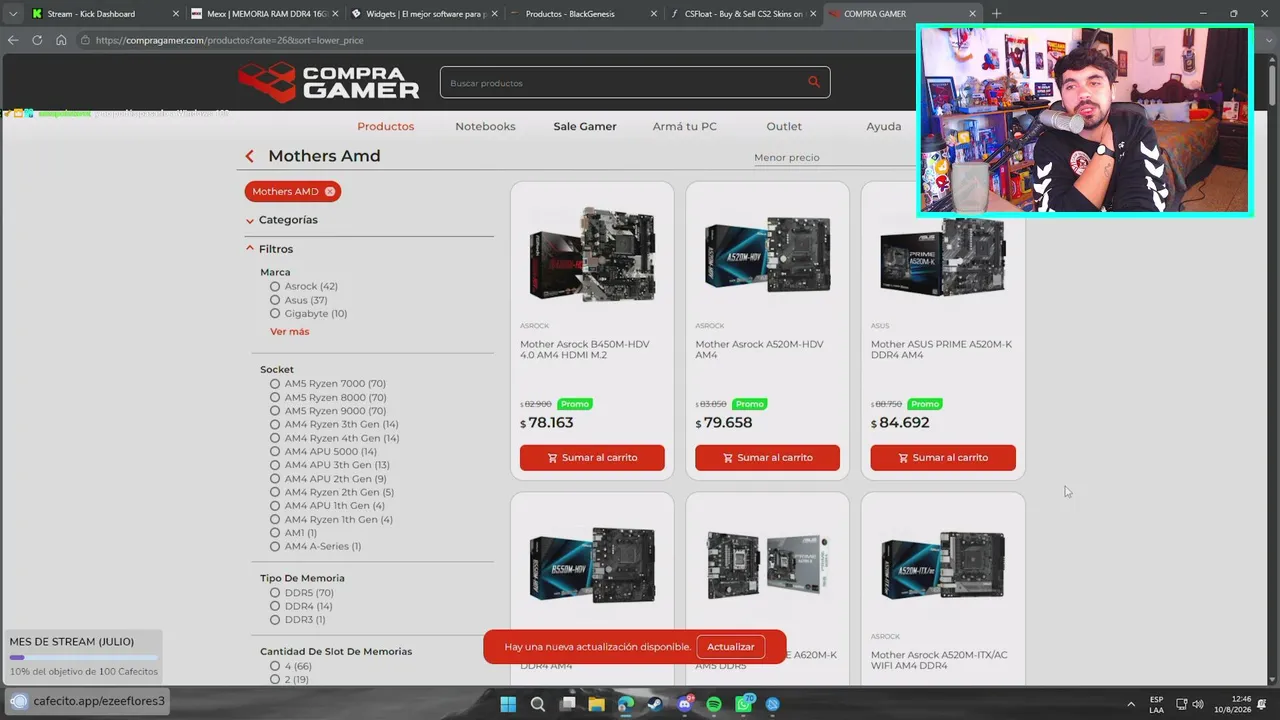Open the Asrock B450M-HDV product image
The height and width of the screenshot is (720, 1280).
point(592,256)
